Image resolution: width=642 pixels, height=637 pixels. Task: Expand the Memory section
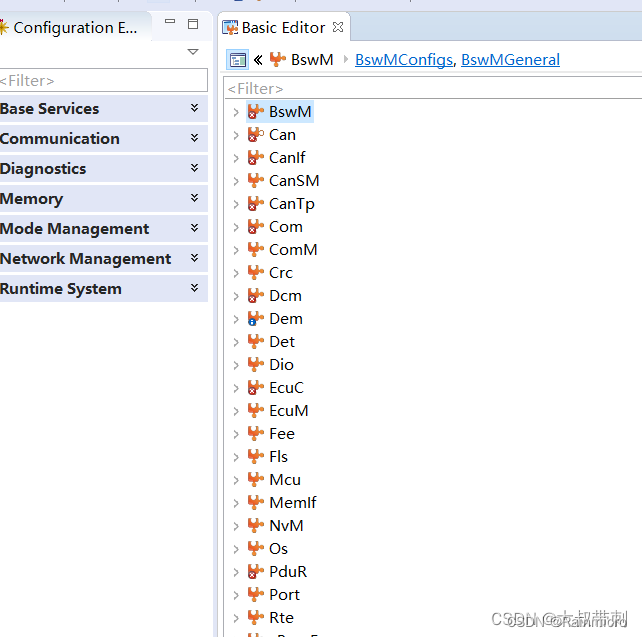[x=194, y=198]
